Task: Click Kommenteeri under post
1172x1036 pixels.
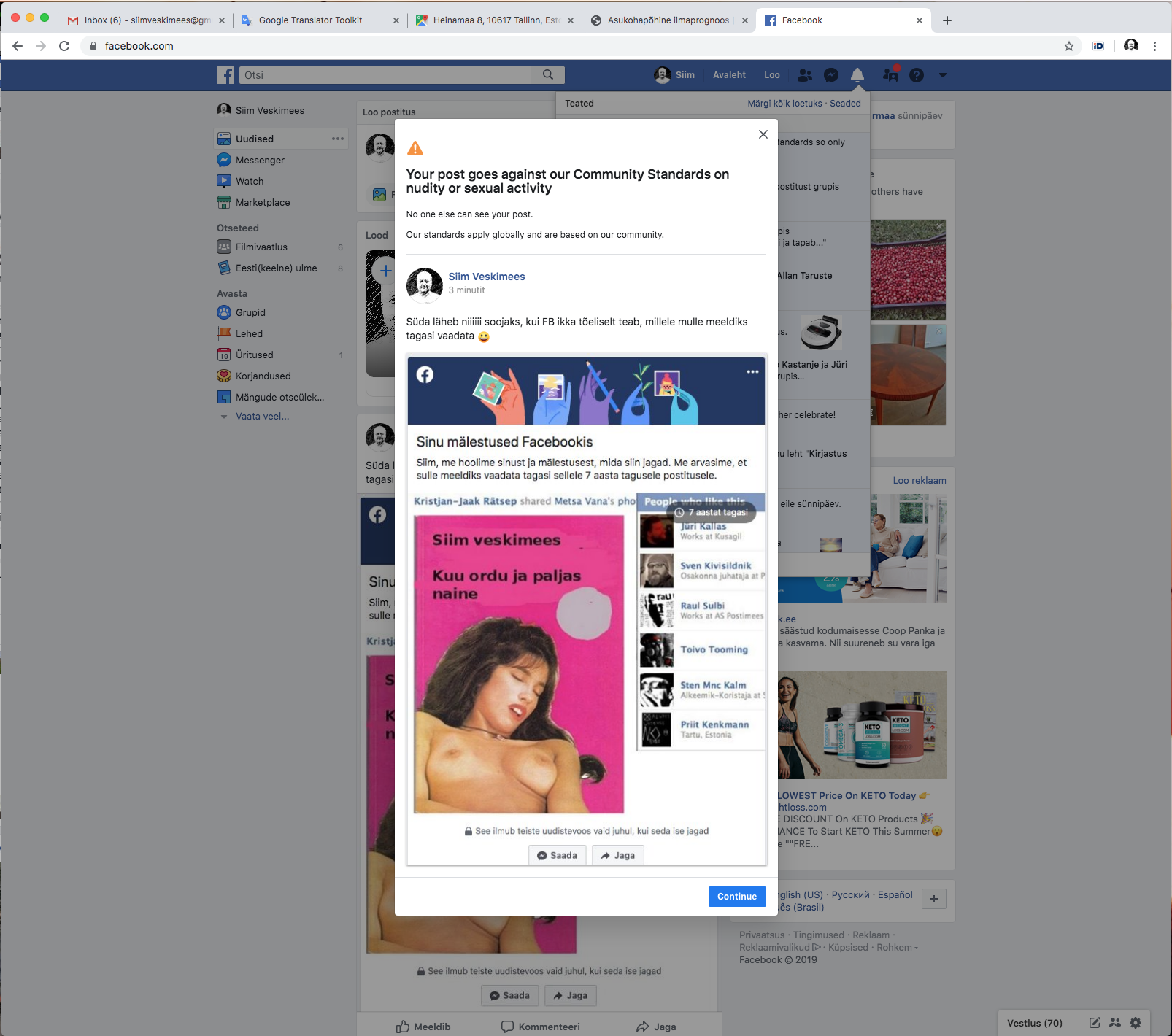Action: tap(541, 1027)
